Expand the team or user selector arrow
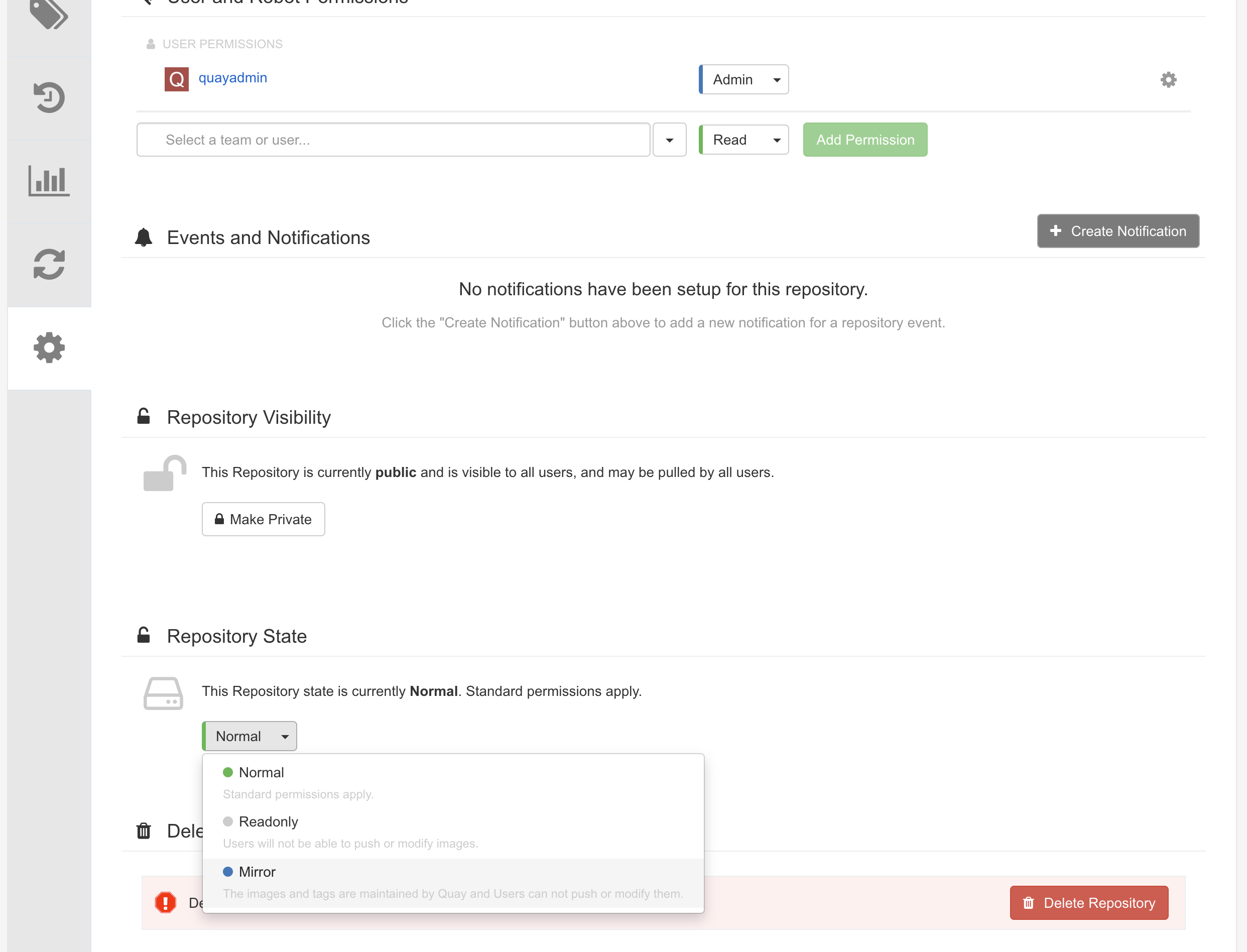This screenshot has height=952, width=1247. (x=669, y=140)
